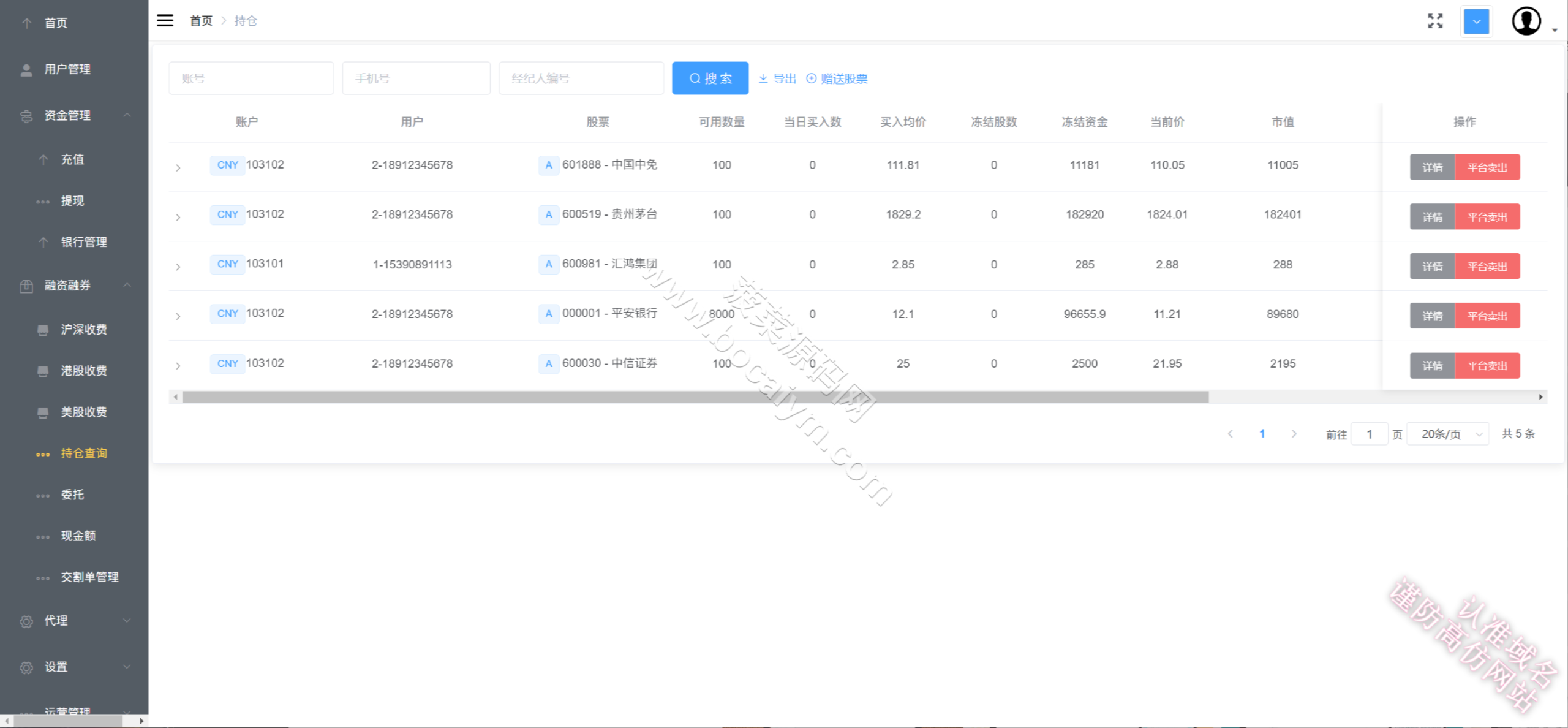Open the blue dropdown button in header
This screenshot has height=728, width=1568.
pos(1476,21)
